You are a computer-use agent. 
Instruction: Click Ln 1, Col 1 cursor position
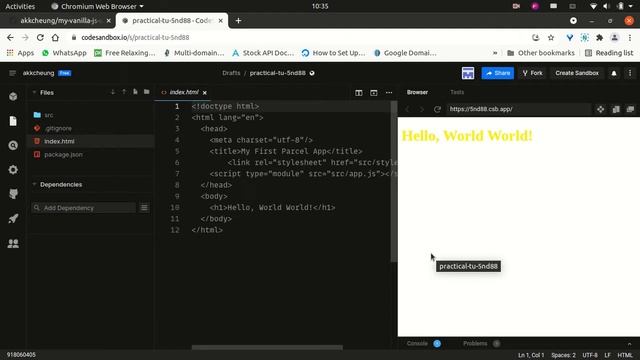point(531,355)
